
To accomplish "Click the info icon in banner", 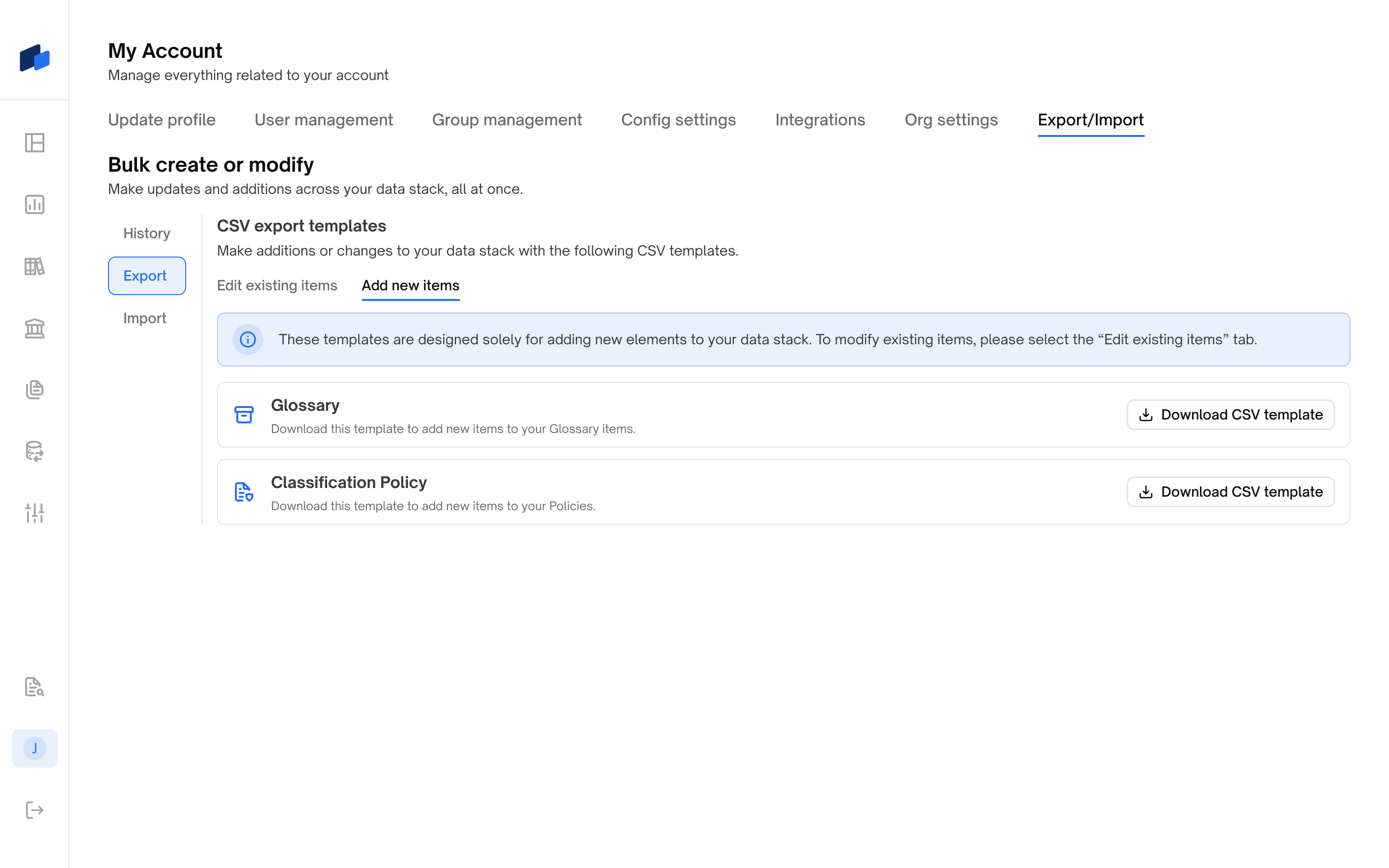I will coord(248,339).
